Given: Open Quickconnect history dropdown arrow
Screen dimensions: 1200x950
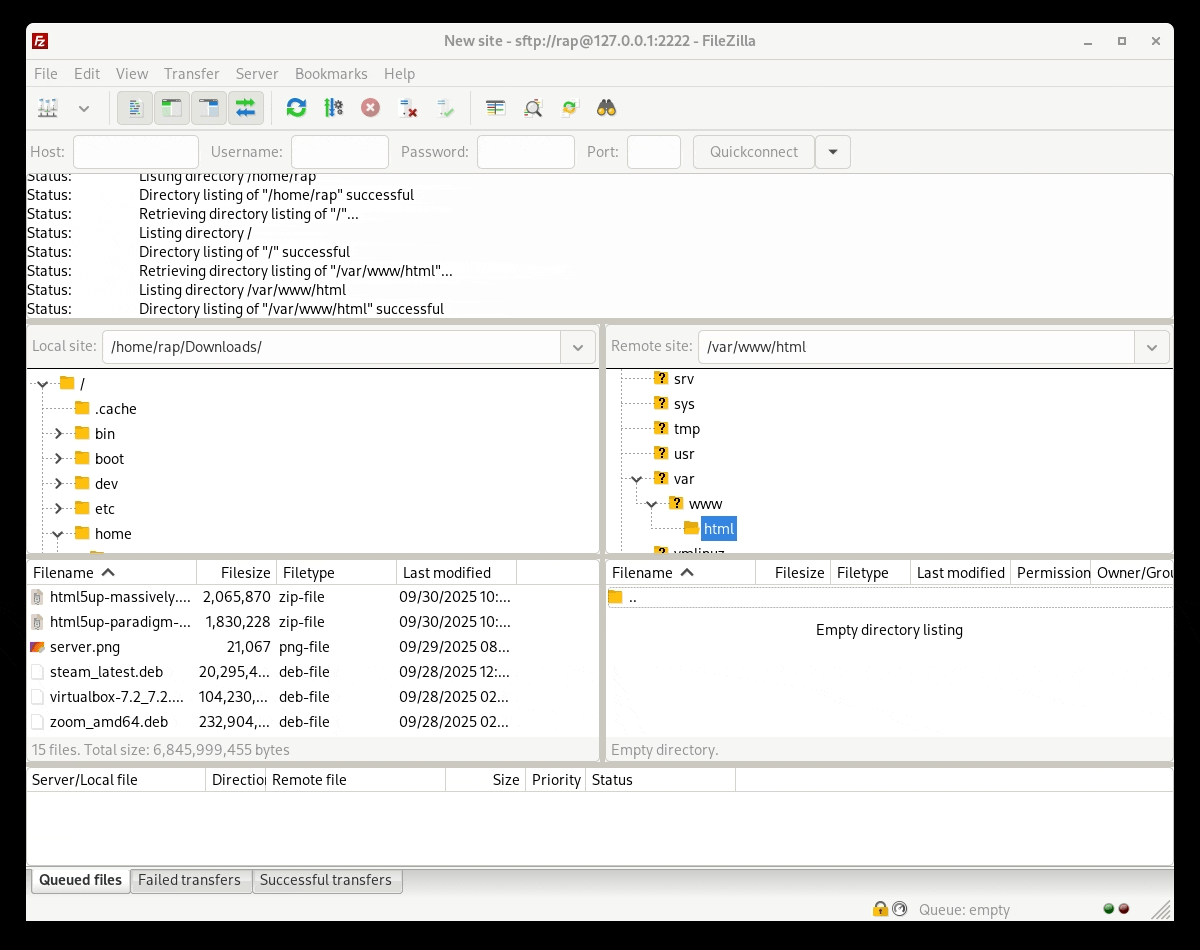Looking at the screenshot, I should pos(833,152).
